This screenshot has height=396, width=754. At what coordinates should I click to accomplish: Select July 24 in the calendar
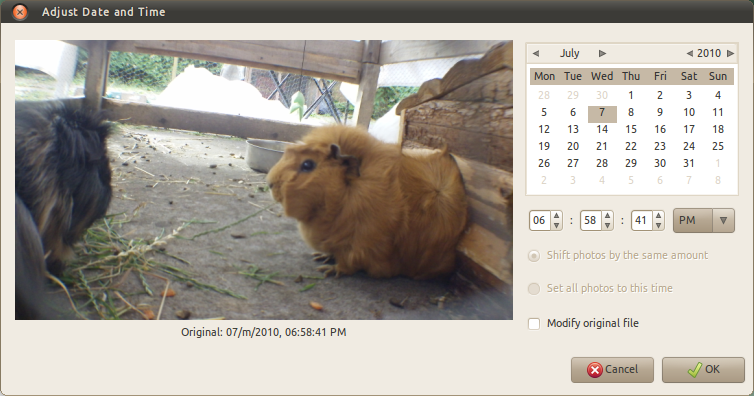[689, 146]
